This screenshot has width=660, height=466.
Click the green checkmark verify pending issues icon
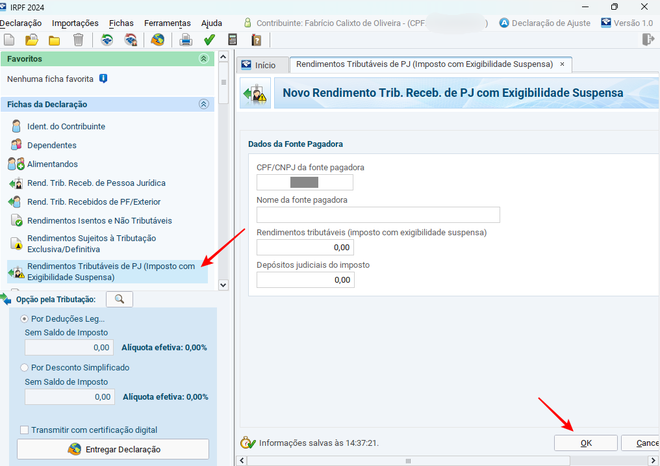pos(209,40)
